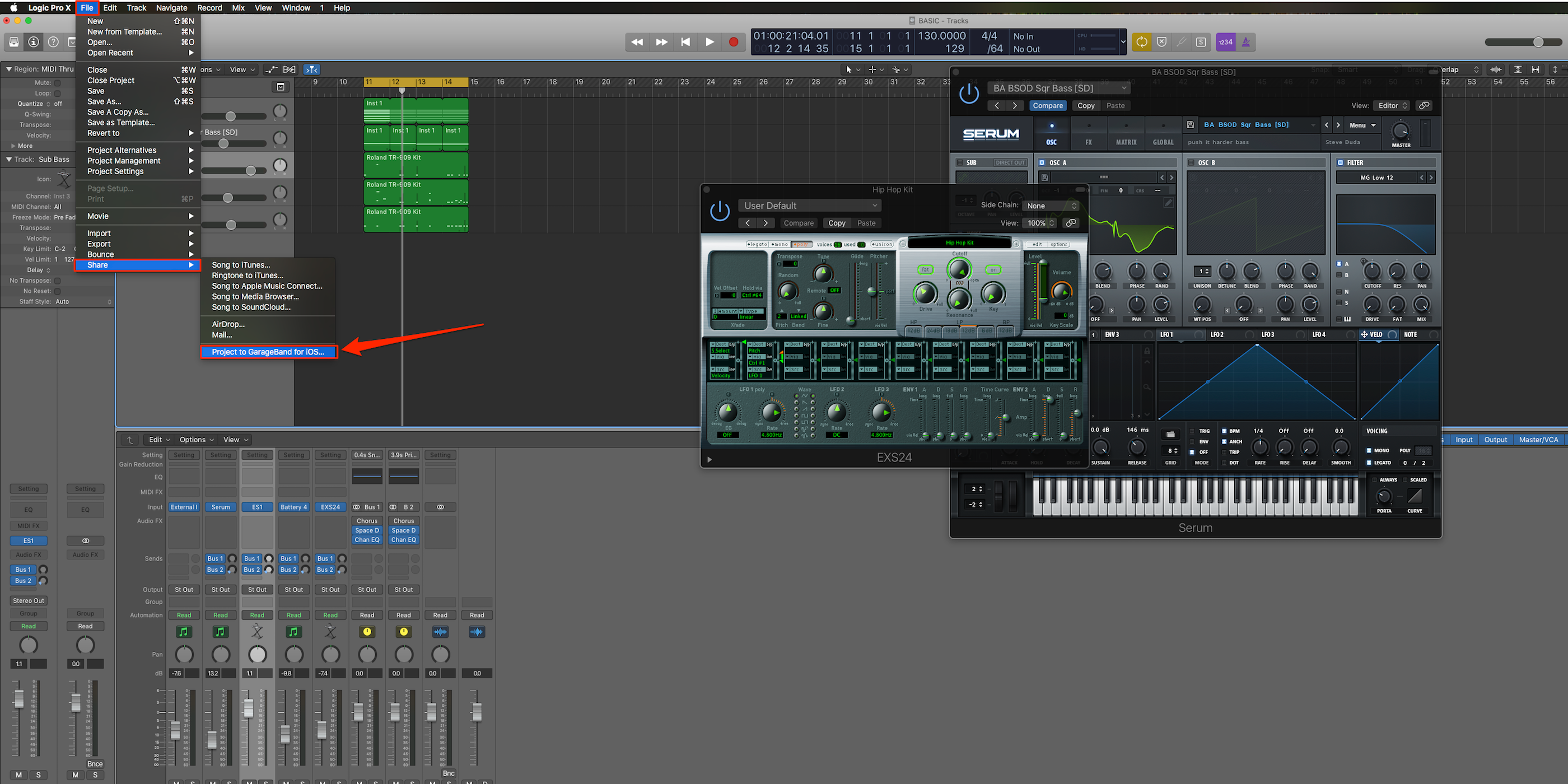This screenshot has height=784, width=1568.
Task: Toggle the EXS24 plugin power button
Action: click(x=720, y=211)
